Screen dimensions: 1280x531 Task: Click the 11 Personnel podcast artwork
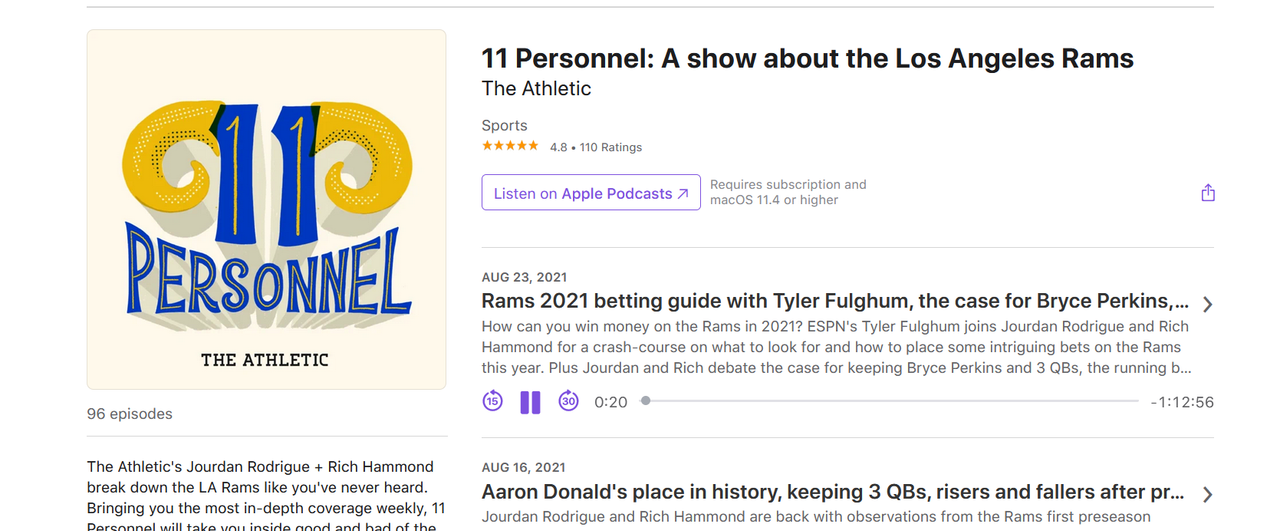(266, 209)
